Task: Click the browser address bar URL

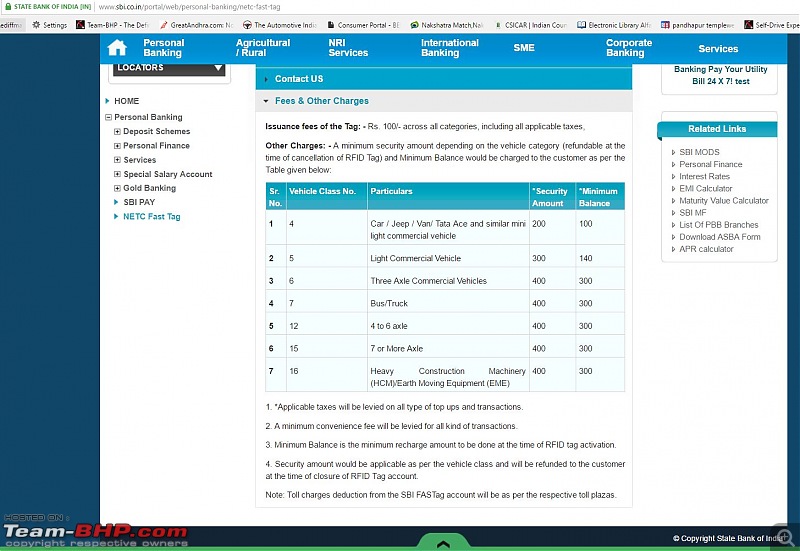Action: [x=189, y=7]
